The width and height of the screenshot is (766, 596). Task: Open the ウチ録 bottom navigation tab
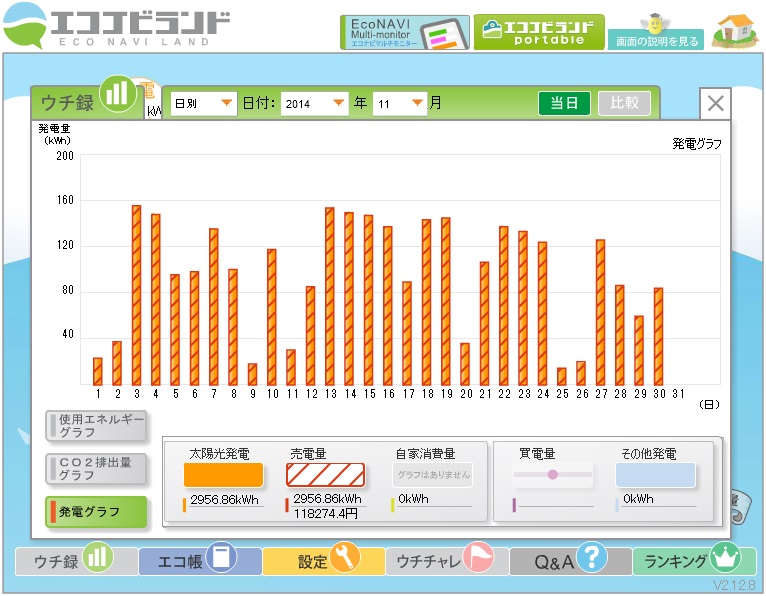[x=76, y=561]
